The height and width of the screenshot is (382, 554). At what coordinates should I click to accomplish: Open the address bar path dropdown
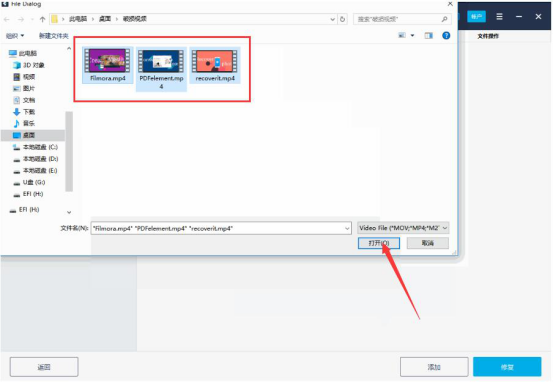(x=332, y=19)
